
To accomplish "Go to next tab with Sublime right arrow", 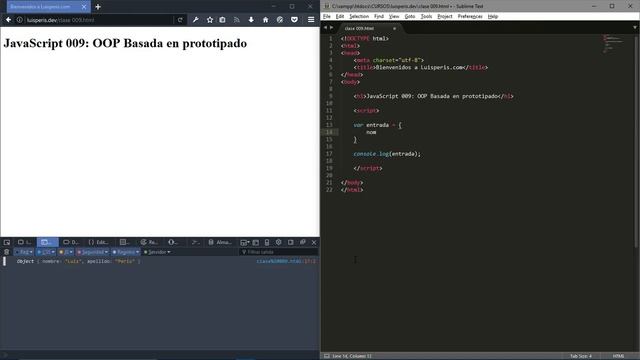I will click(331, 28).
